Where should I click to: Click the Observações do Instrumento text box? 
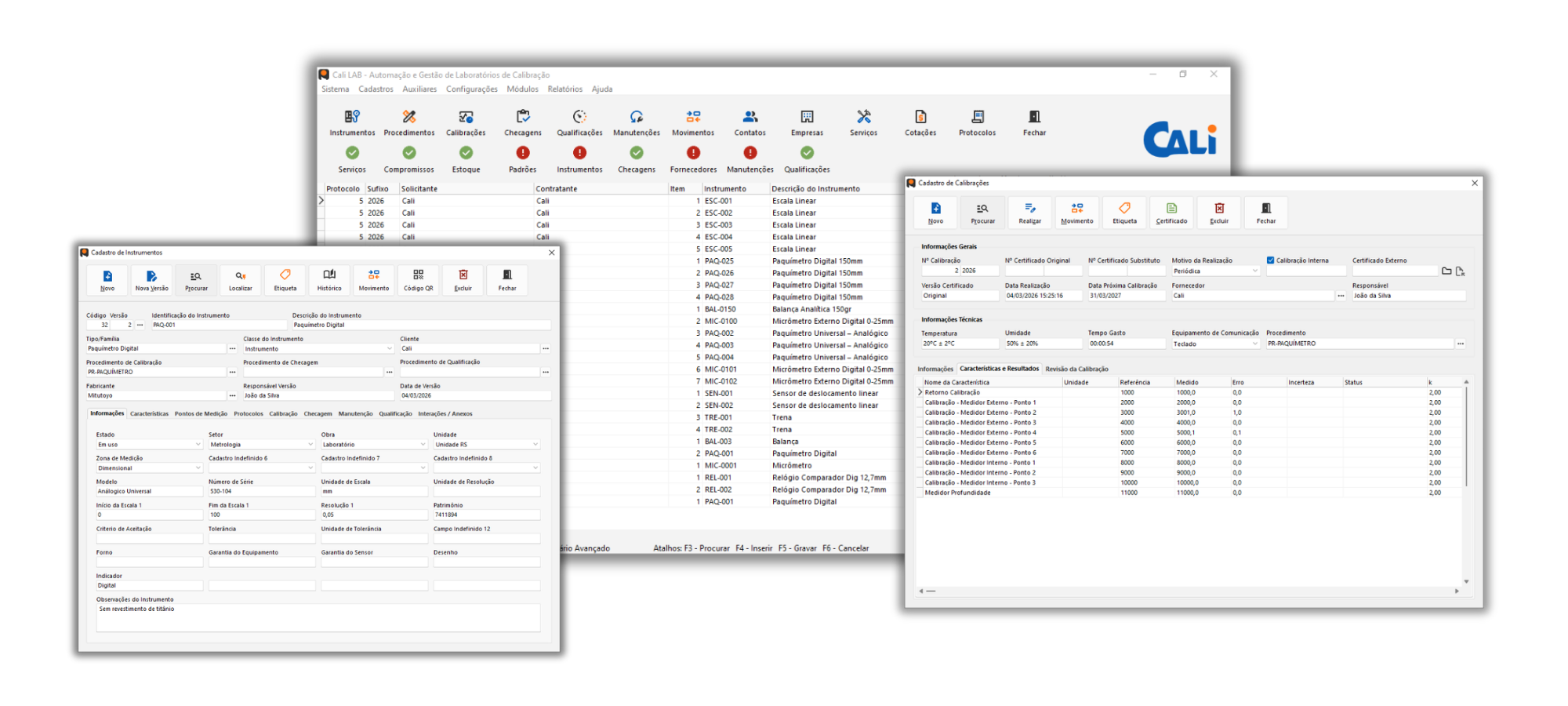click(318, 617)
